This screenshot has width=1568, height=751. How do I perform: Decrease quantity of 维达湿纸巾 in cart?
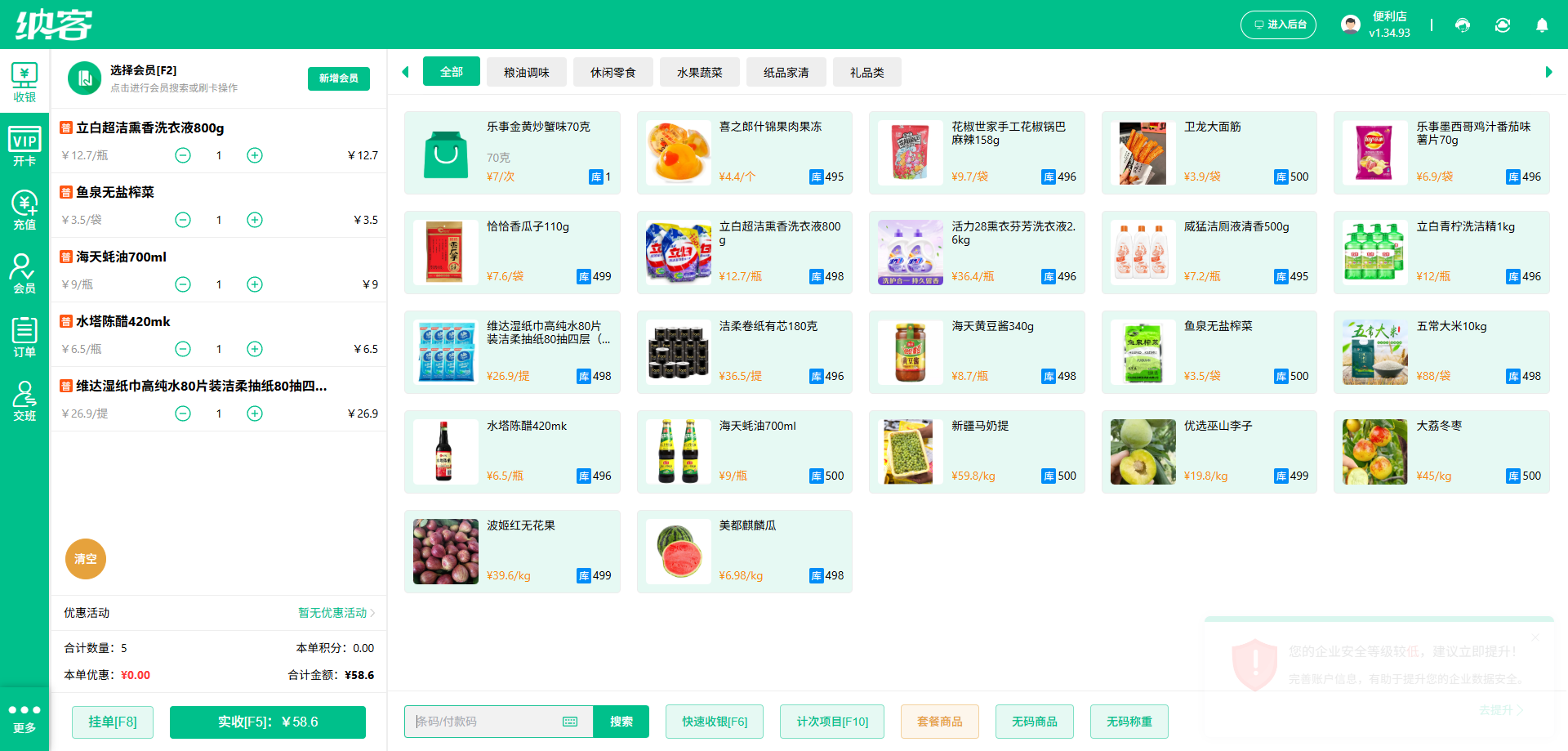coord(183,413)
